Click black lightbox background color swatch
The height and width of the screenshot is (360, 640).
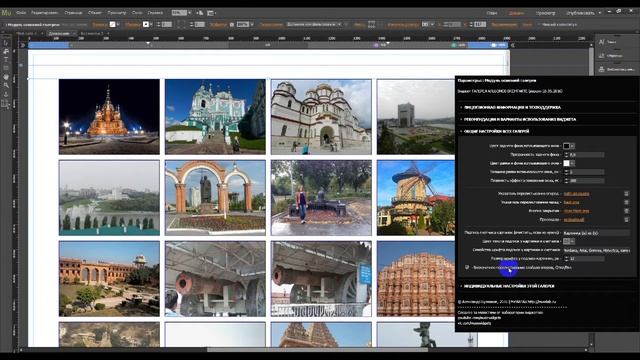tap(567, 146)
